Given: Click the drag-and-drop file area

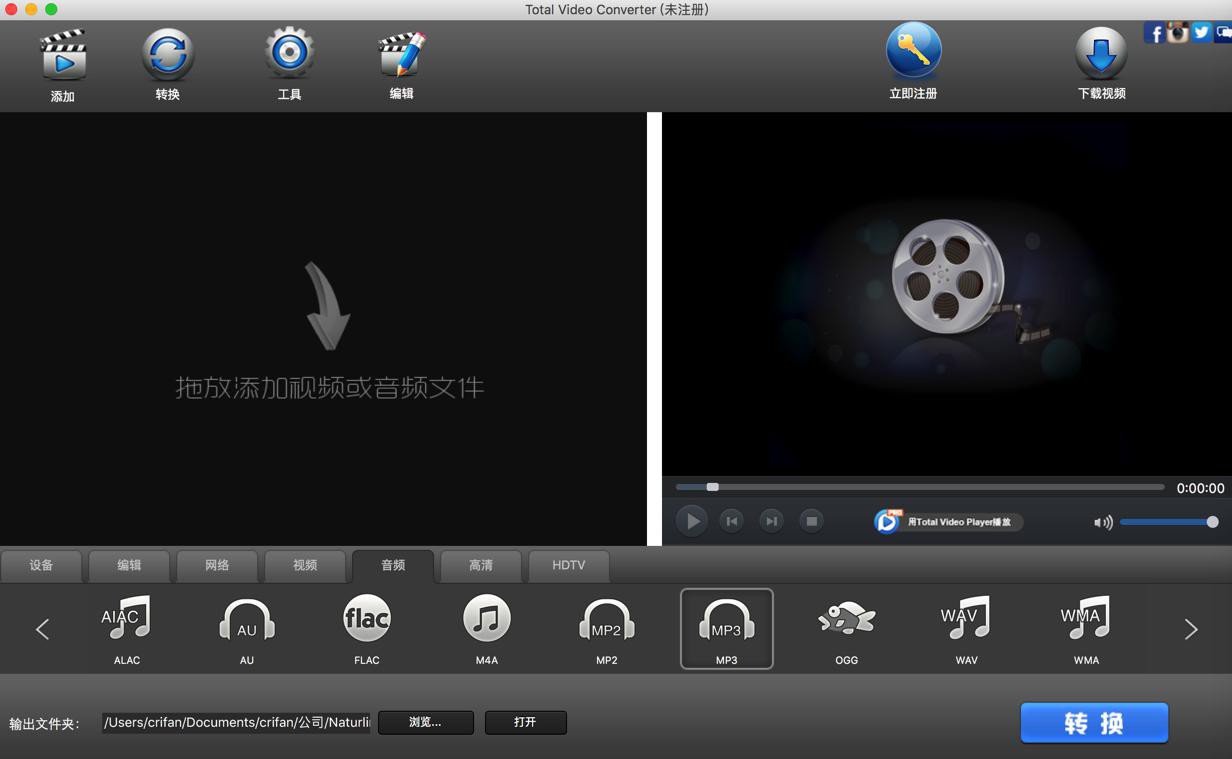Looking at the screenshot, I should pyautogui.click(x=323, y=329).
